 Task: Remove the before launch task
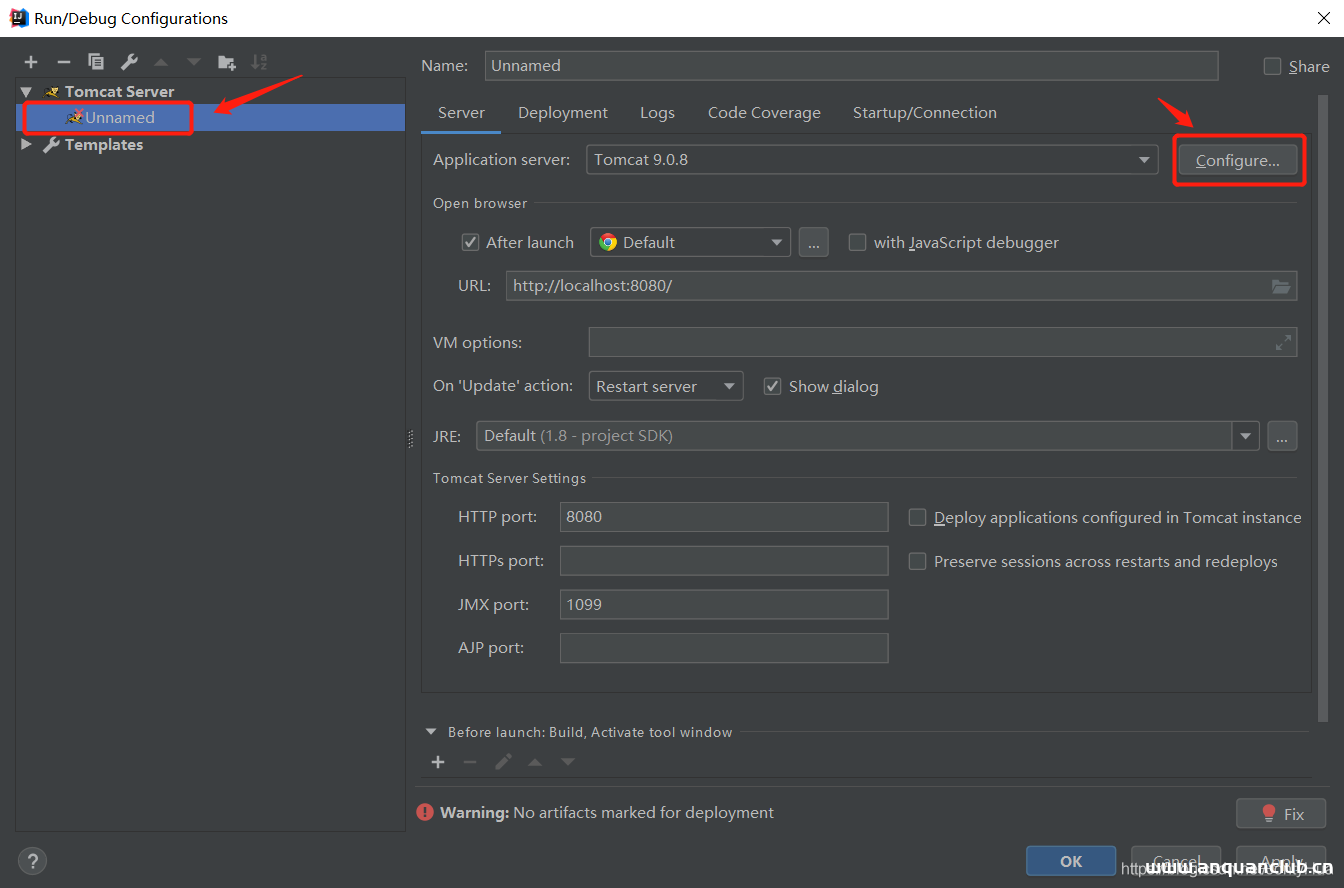pos(470,762)
